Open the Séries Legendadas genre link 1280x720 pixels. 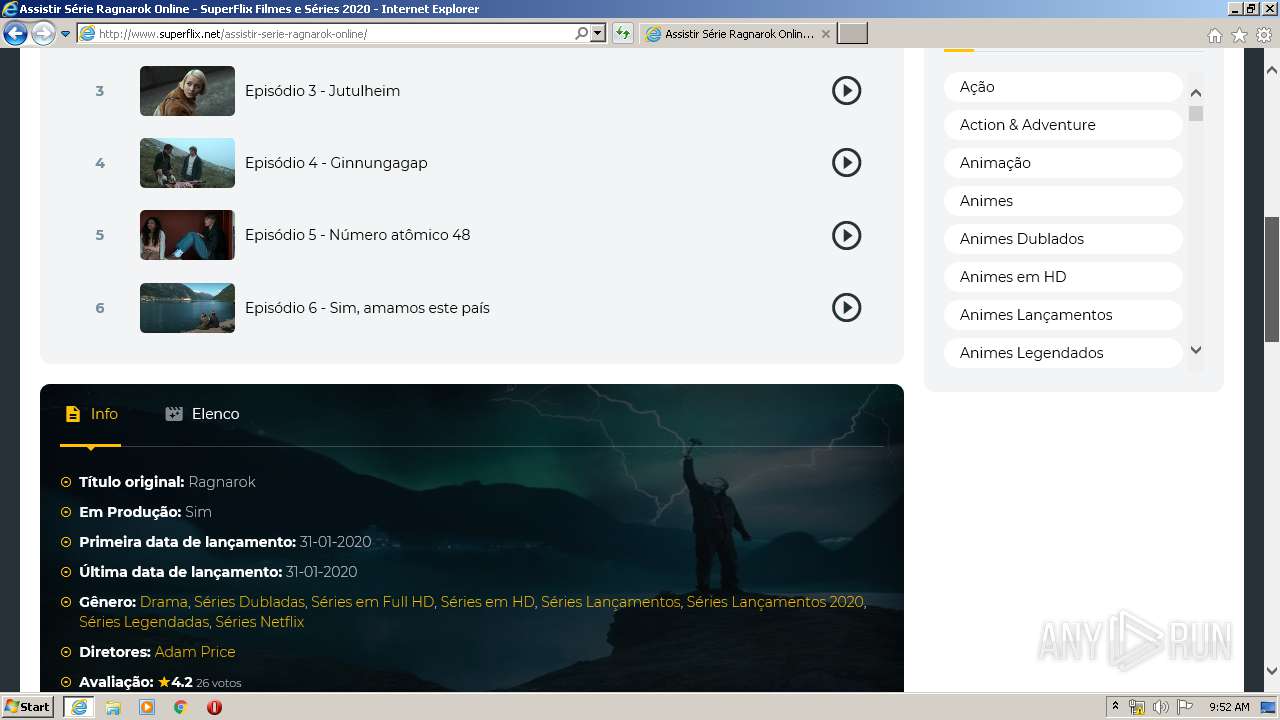coord(144,622)
